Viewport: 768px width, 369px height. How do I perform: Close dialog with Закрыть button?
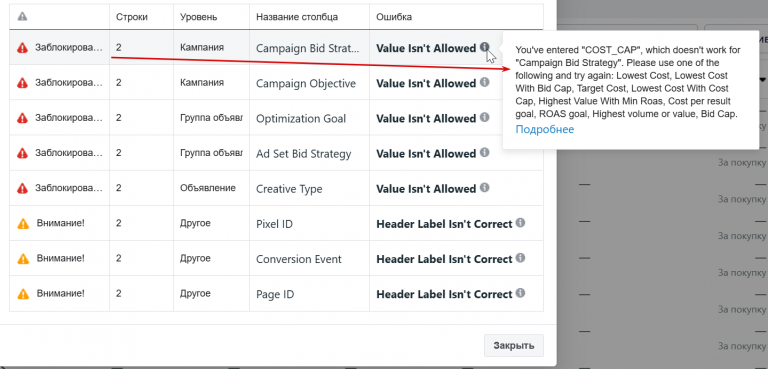point(514,345)
